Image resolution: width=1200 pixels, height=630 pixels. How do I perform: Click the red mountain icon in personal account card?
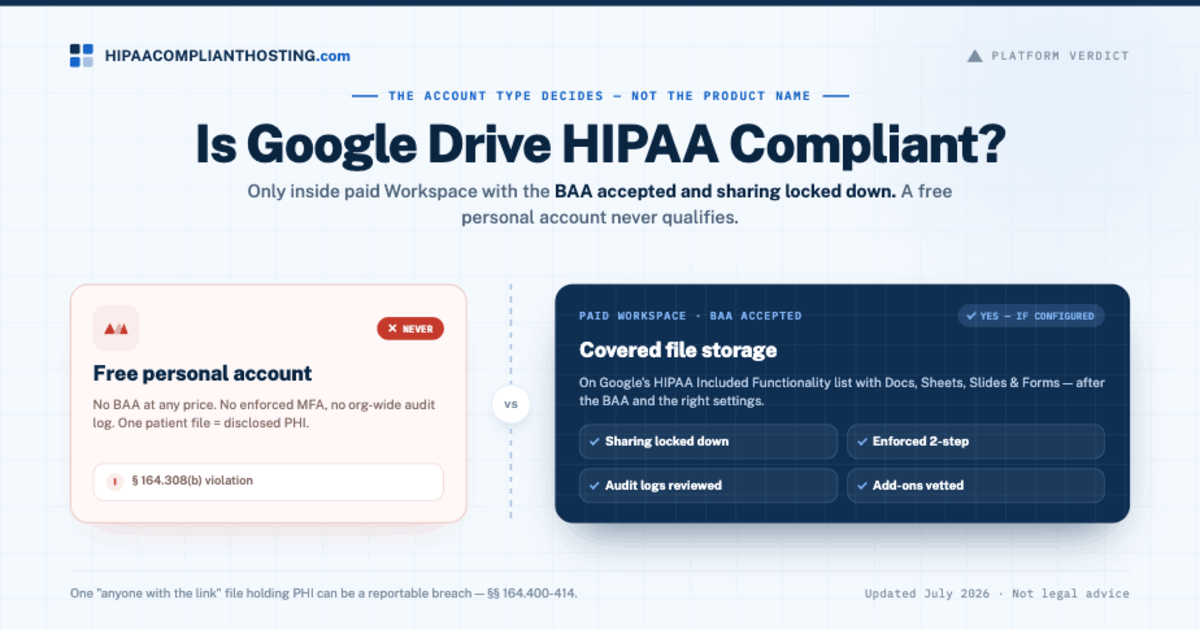point(116,328)
